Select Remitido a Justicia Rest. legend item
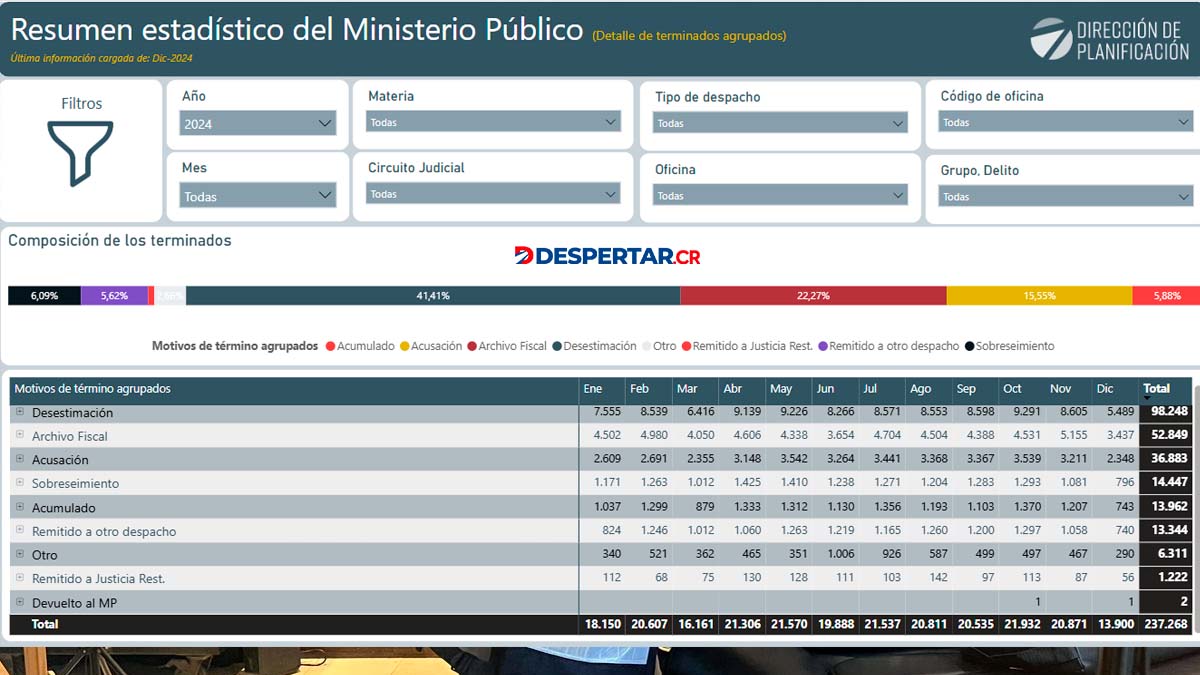 coord(747,346)
